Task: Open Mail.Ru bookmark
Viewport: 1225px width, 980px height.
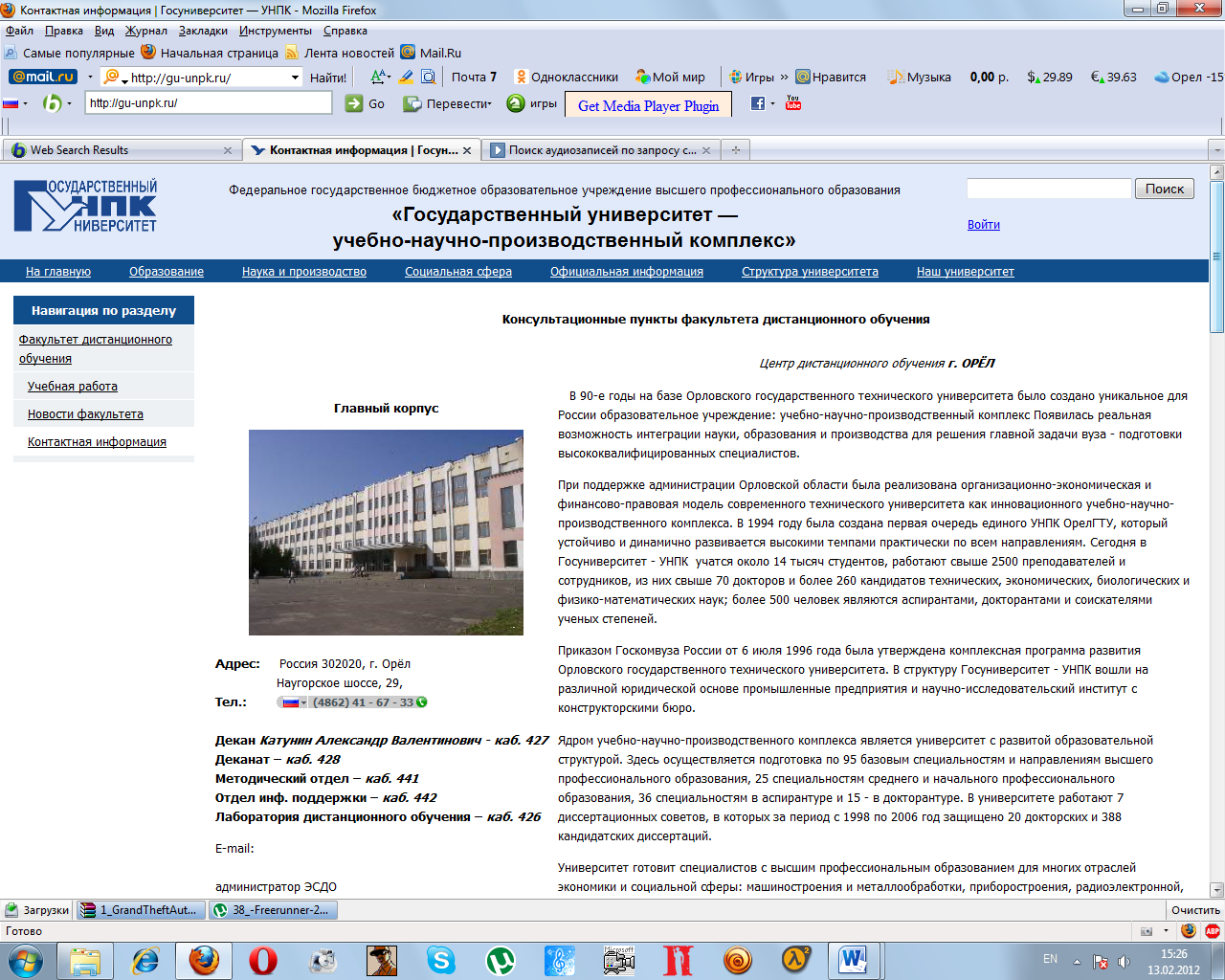Action: (x=431, y=53)
